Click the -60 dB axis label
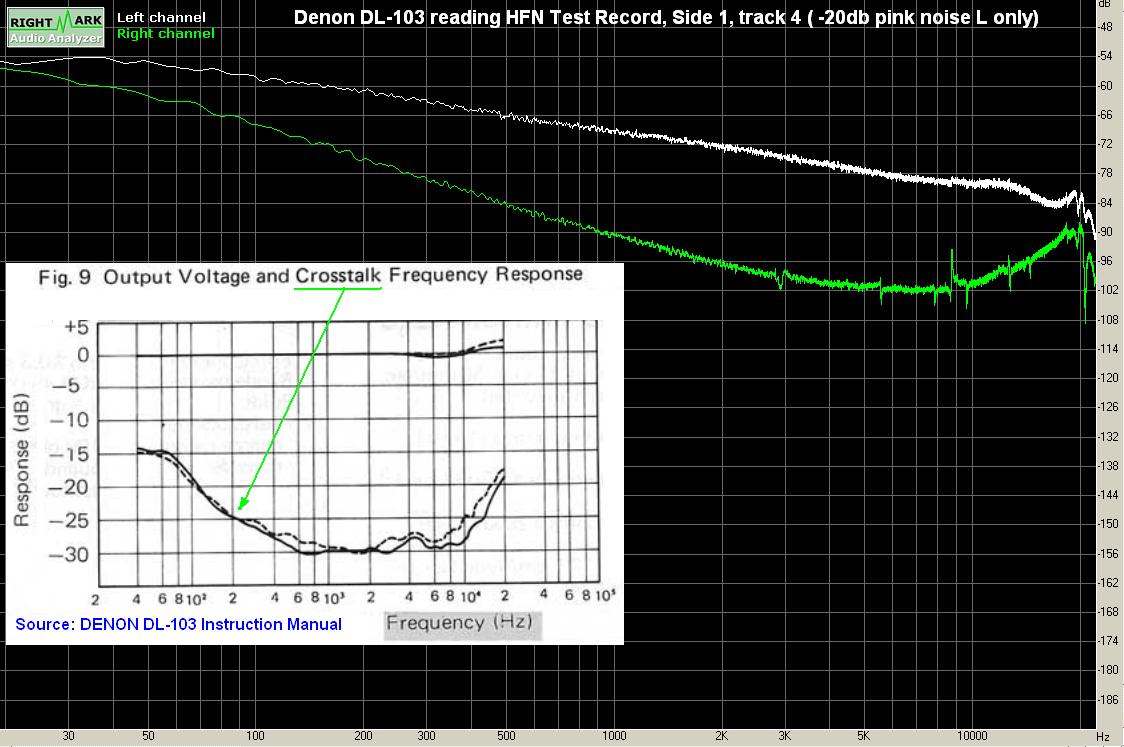 pos(1105,85)
